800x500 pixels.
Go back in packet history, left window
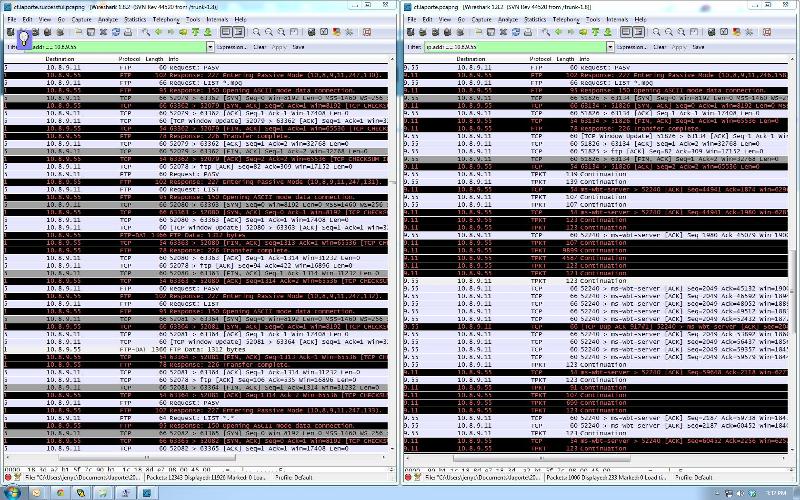pyautogui.click(x=158, y=32)
